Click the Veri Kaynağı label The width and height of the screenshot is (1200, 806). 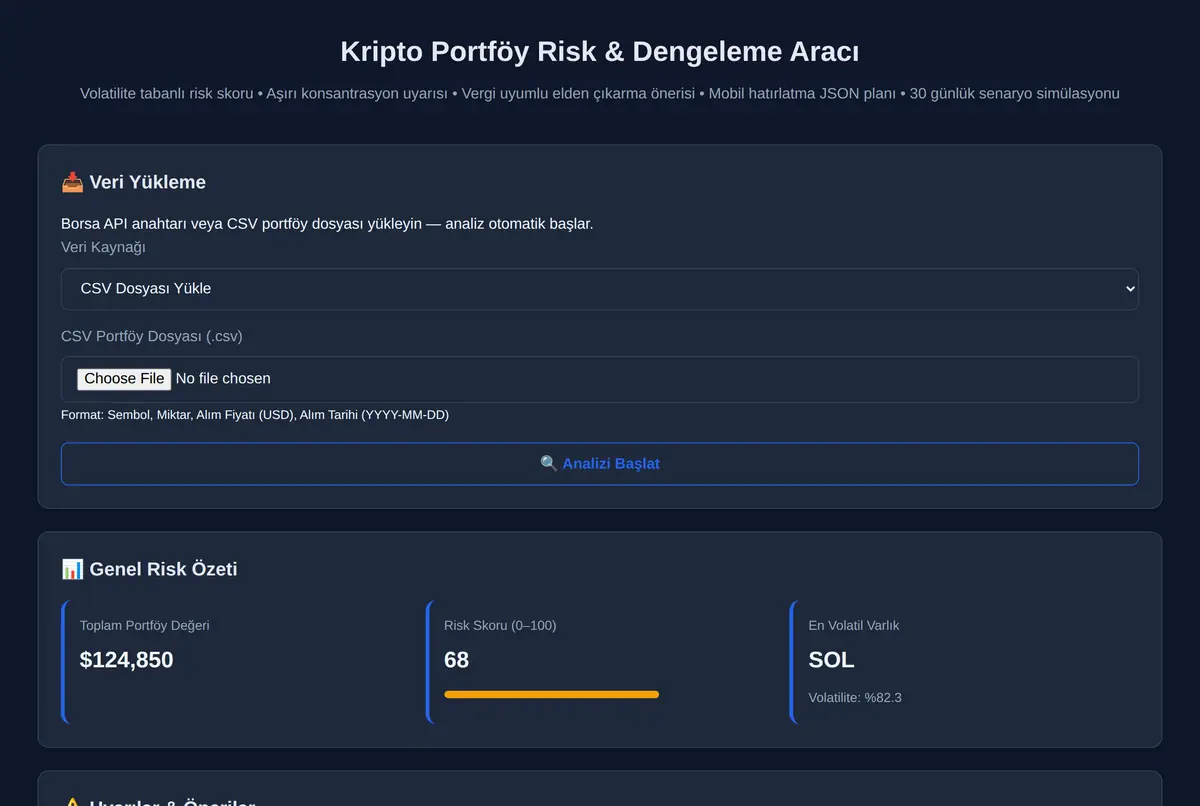click(103, 247)
